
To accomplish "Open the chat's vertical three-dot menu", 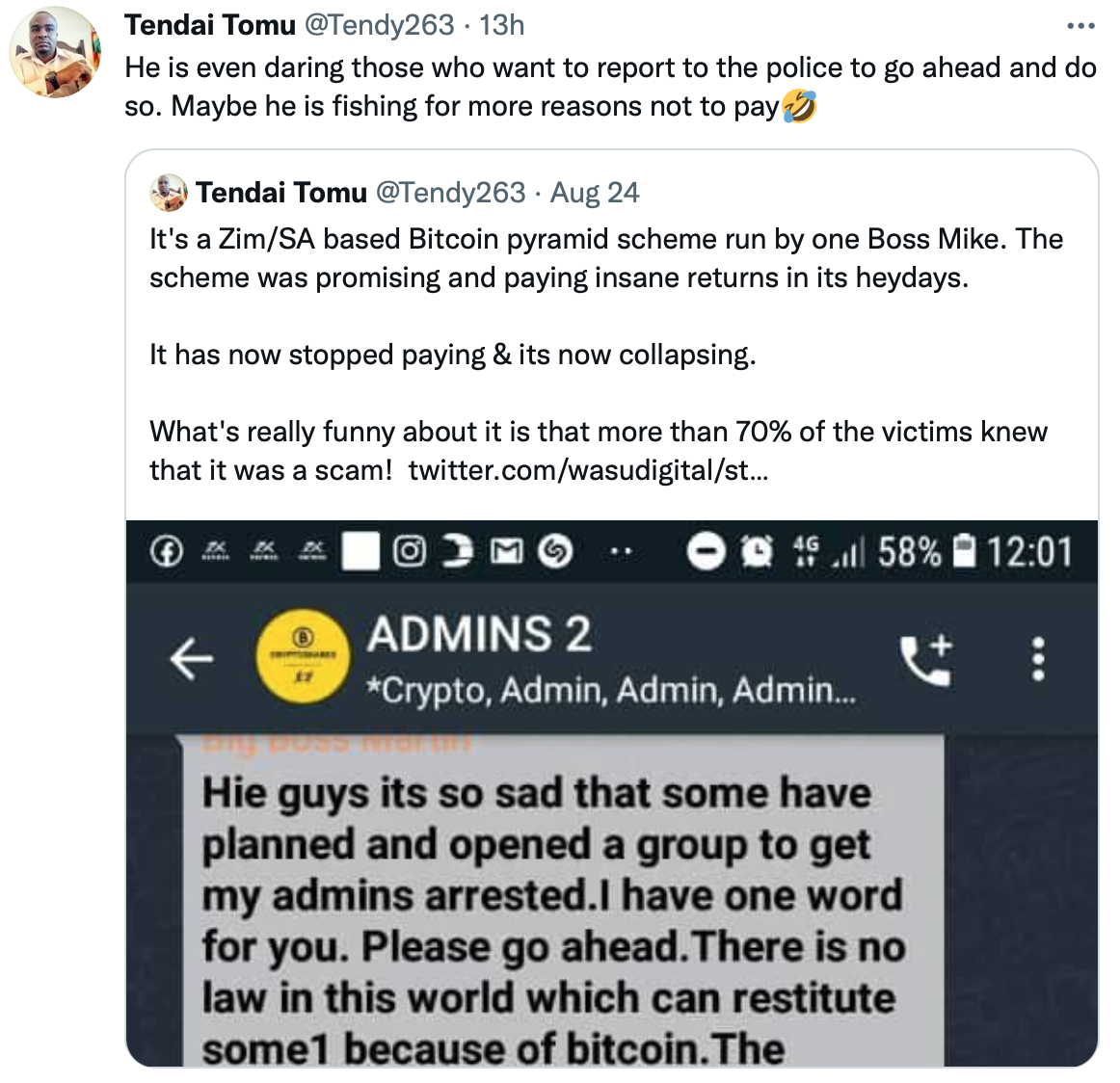I will (x=1038, y=658).
